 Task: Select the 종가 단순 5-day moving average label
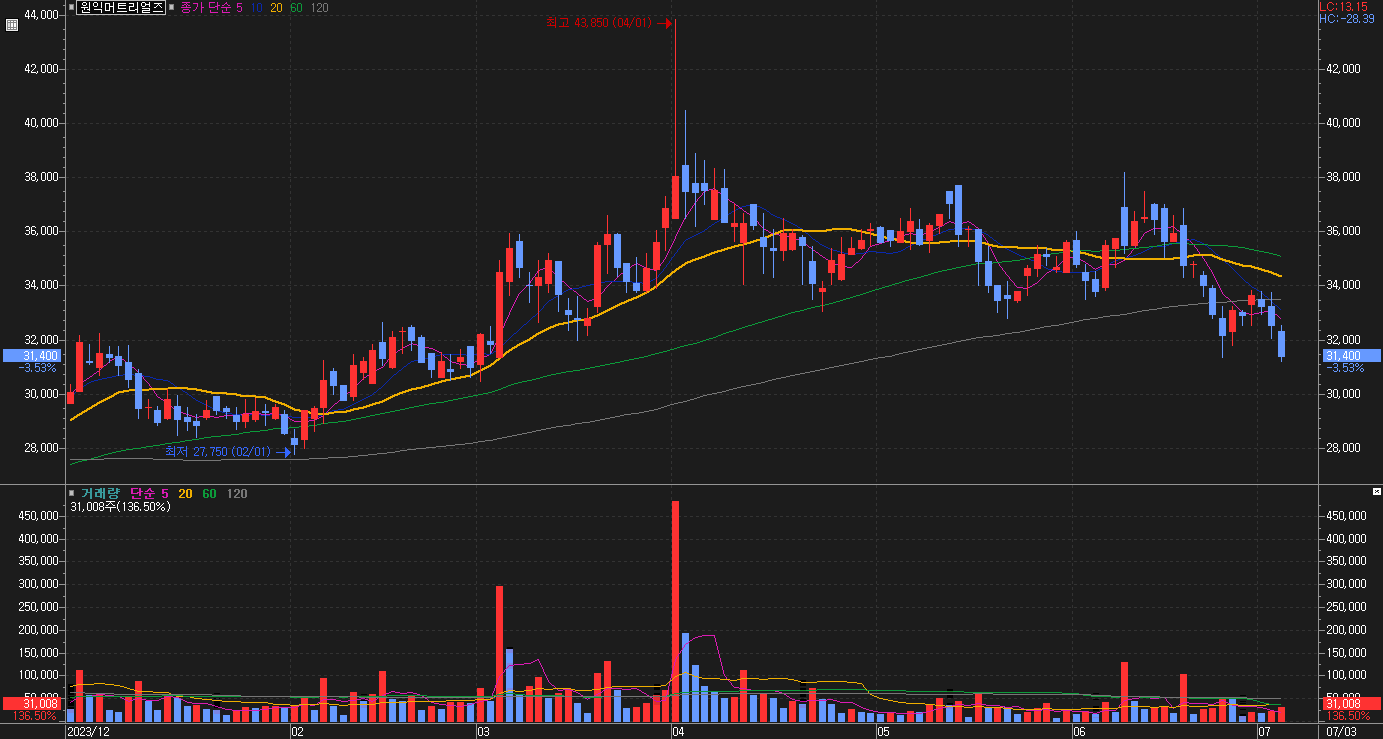pos(211,7)
